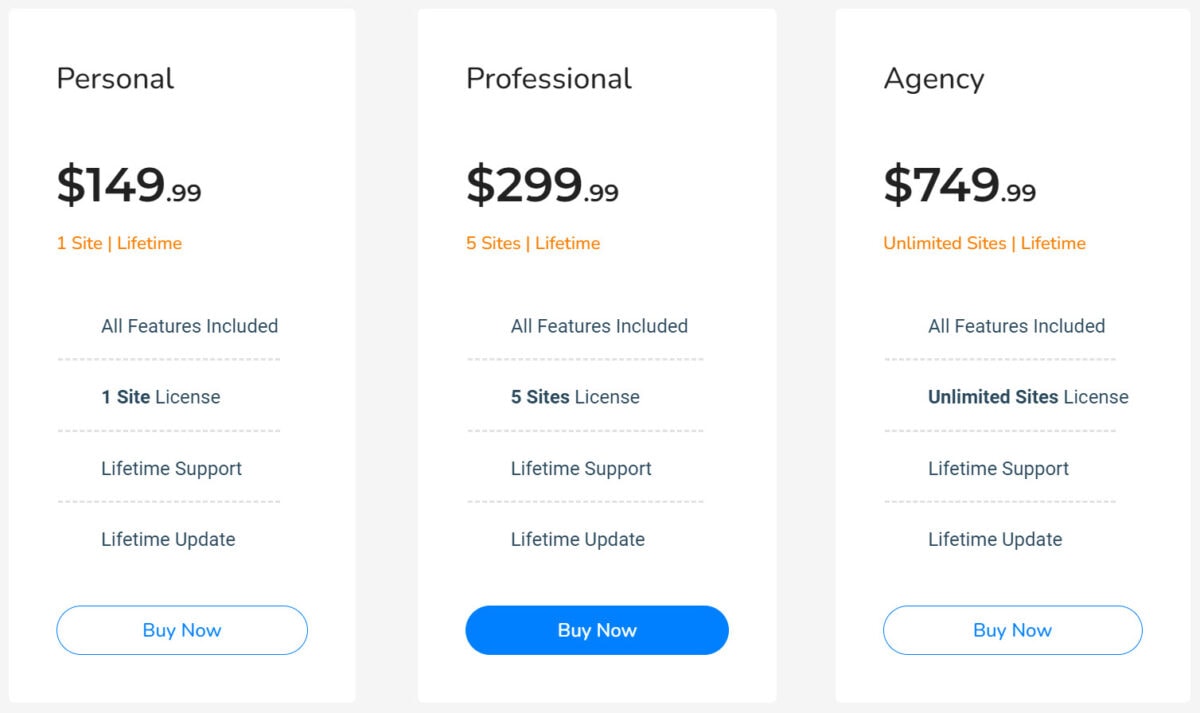Select the Professional plan heading
Screen dimensions: 1200x713
click(x=548, y=78)
